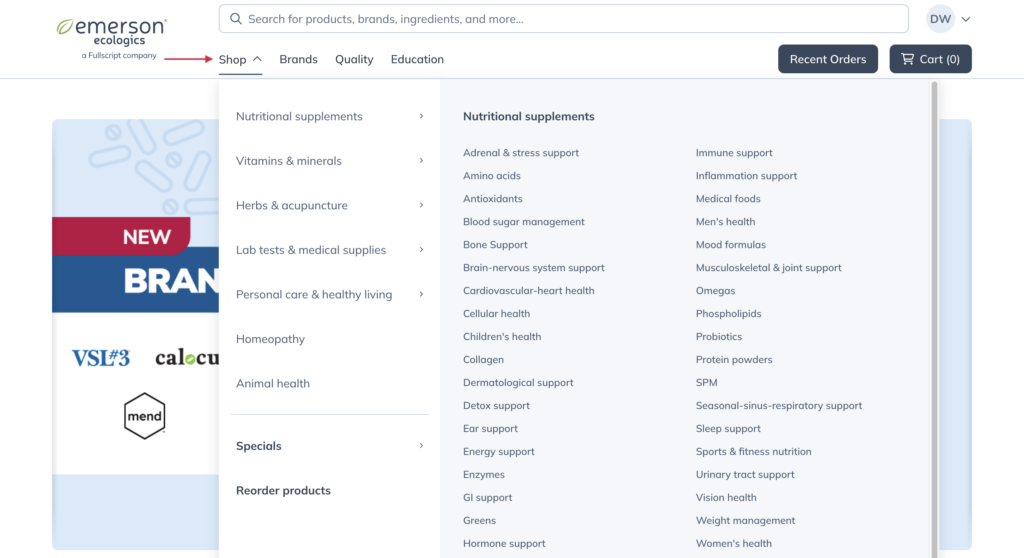This screenshot has height=558, width=1024.
Task: Expand the account menu chevron
Action: coord(966,19)
